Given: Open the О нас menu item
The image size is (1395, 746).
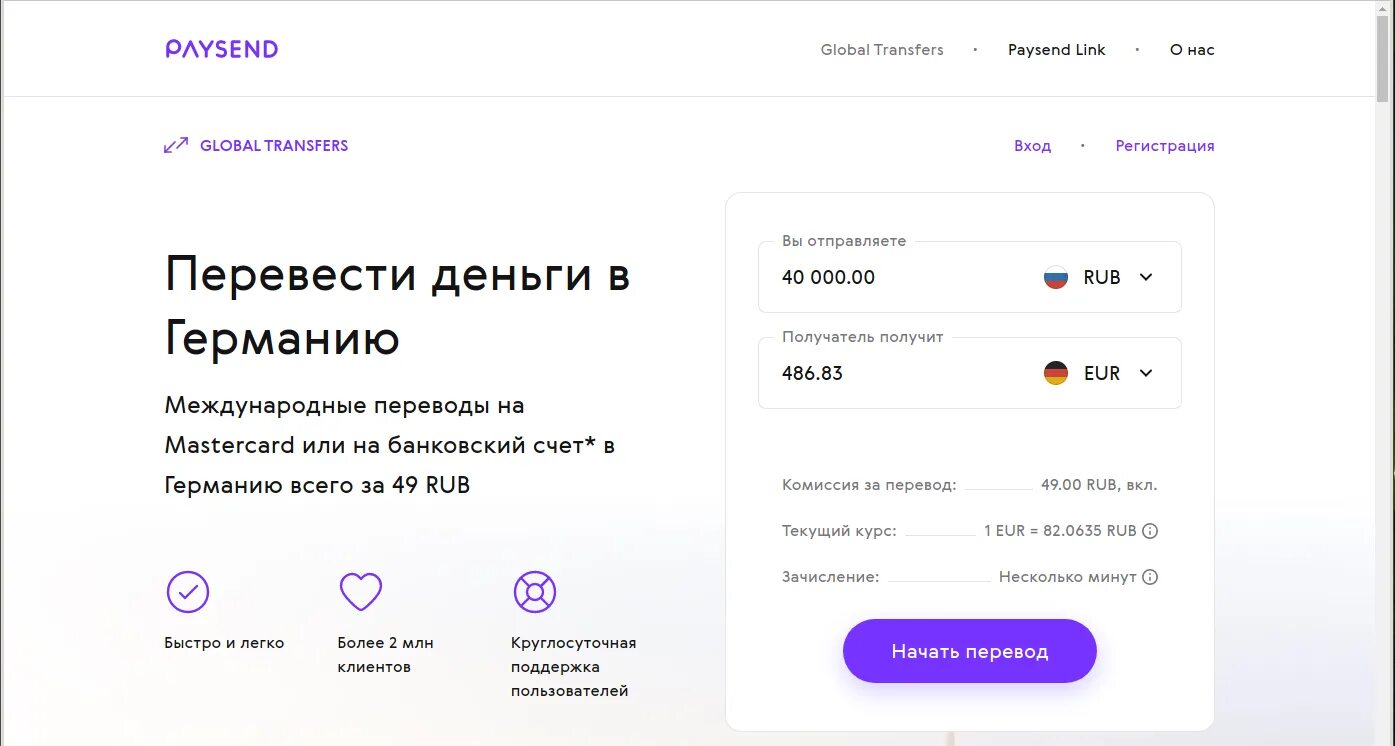Looking at the screenshot, I should 1192,50.
